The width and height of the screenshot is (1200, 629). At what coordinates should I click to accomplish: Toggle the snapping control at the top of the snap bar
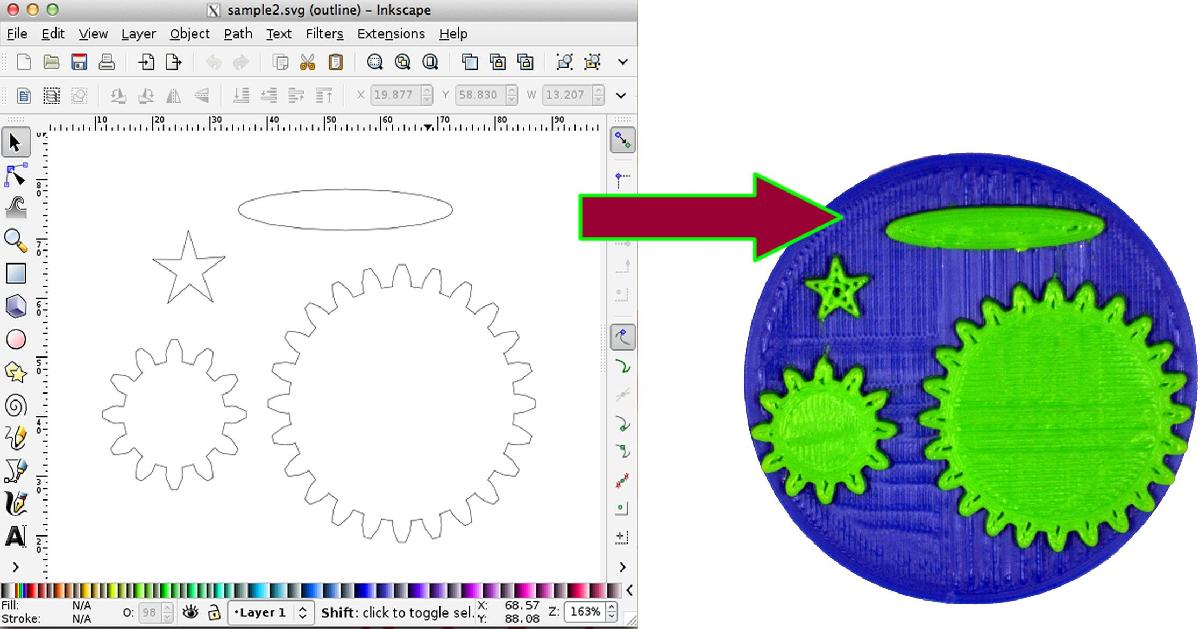click(x=622, y=141)
